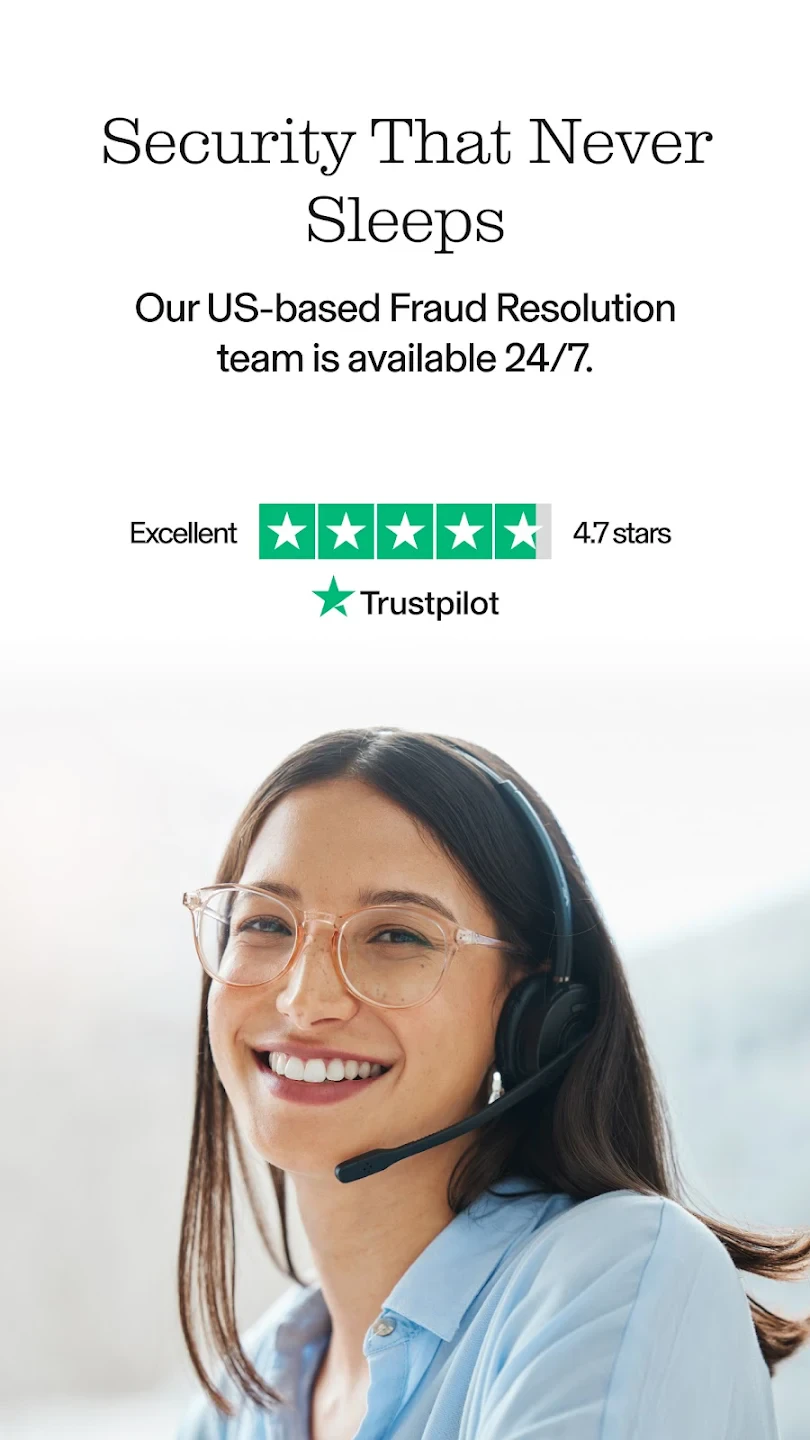The height and width of the screenshot is (1440, 810).
Task: Tap the Fraud Resolution team description
Action: 405,332
